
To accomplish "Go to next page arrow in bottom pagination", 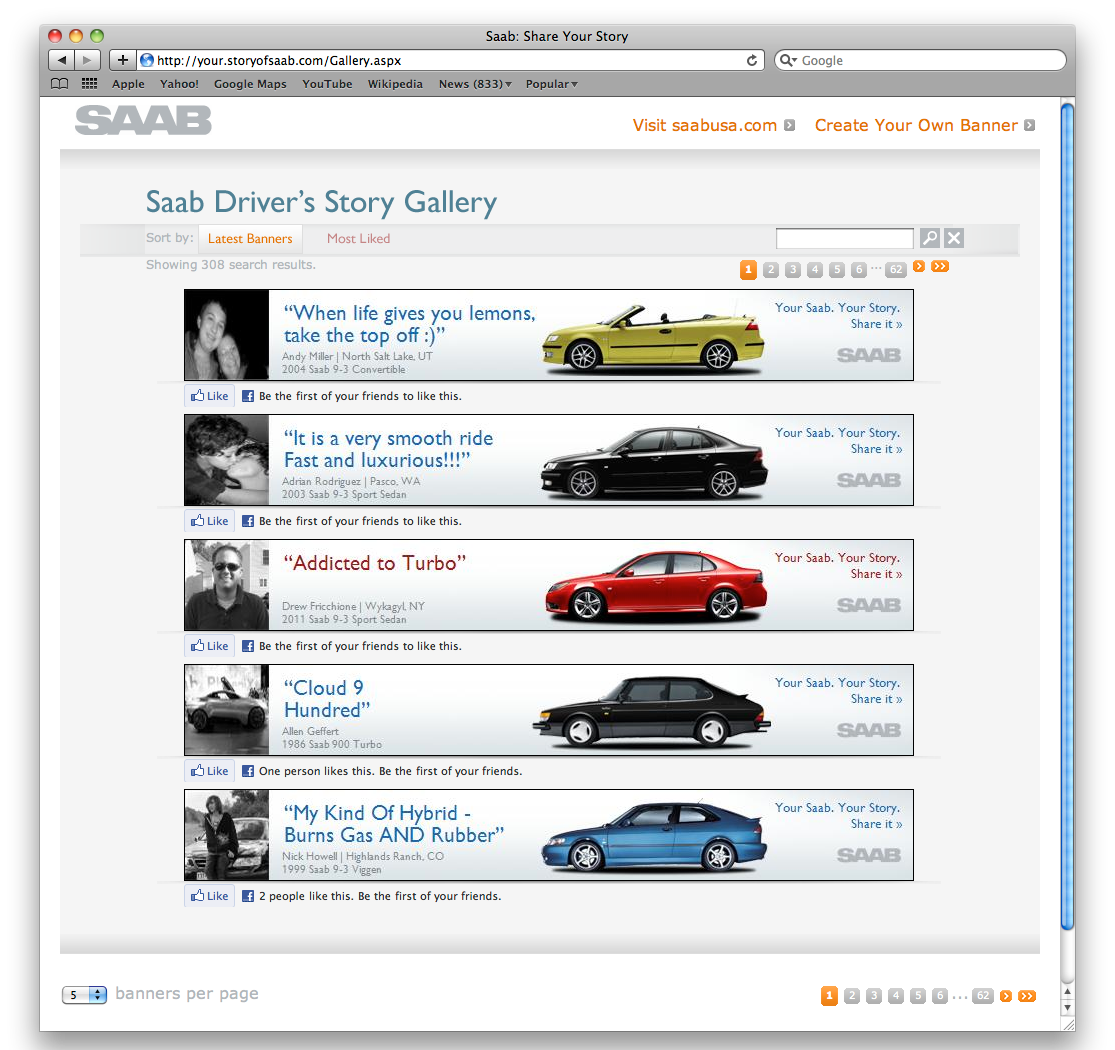I will point(1005,996).
